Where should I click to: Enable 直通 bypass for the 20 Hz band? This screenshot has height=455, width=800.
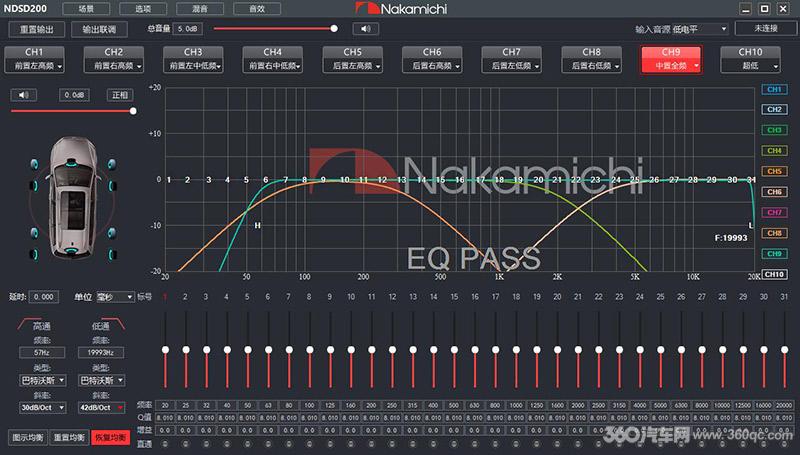pyautogui.click(x=165, y=444)
